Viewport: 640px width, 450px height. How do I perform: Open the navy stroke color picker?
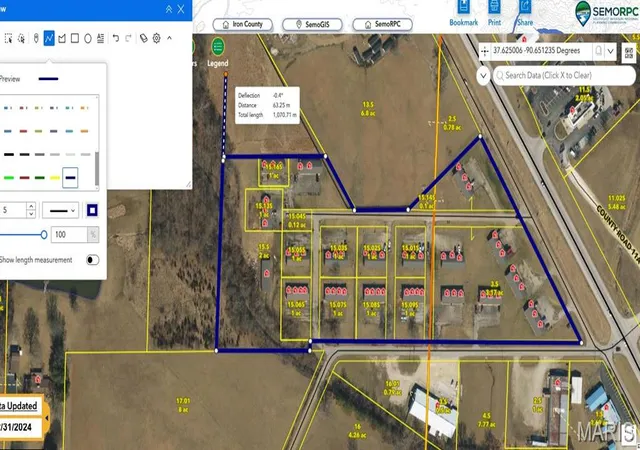point(92,211)
